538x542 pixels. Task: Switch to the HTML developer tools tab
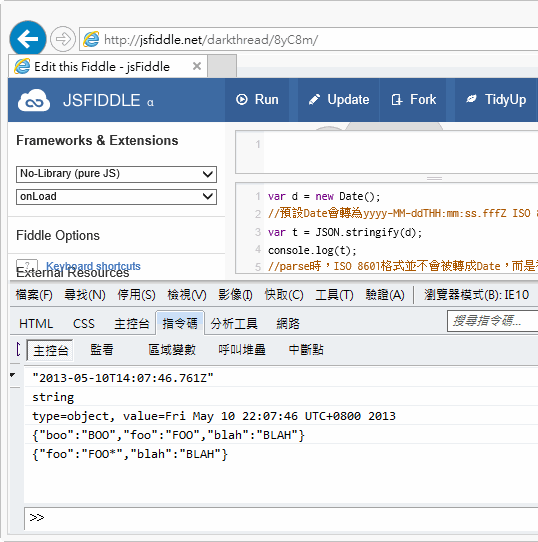pos(36,324)
